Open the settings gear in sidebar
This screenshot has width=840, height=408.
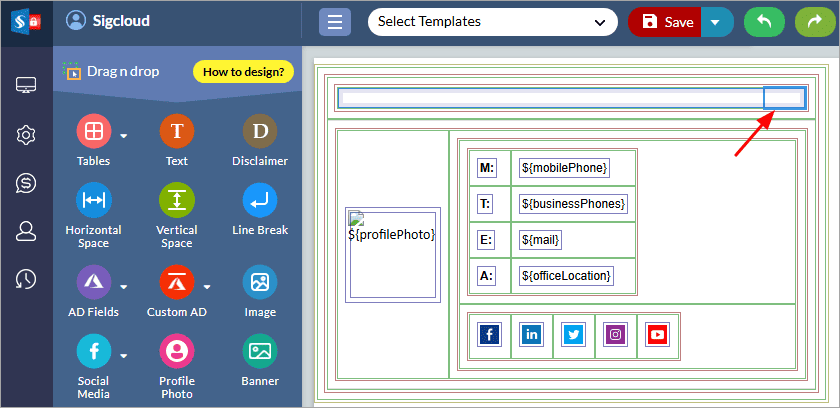click(26, 135)
